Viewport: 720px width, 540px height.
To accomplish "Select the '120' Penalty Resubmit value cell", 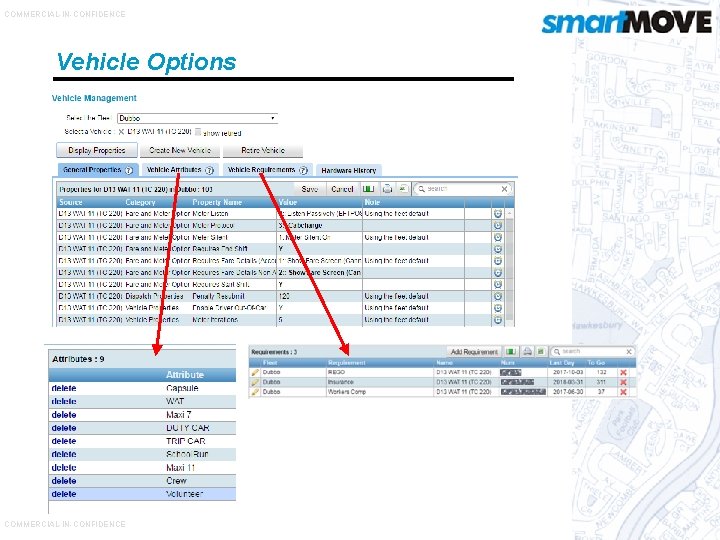I will [320, 296].
